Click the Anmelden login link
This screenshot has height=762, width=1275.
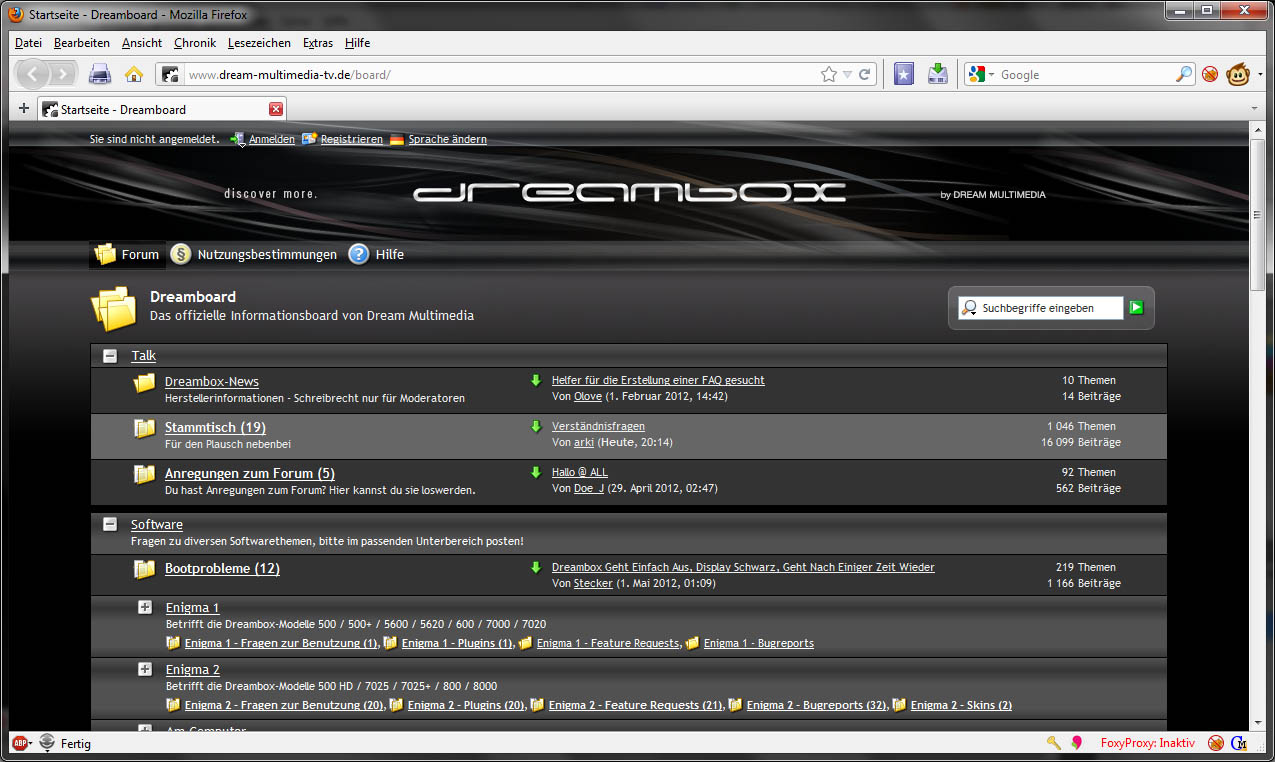pyautogui.click(x=271, y=140)
